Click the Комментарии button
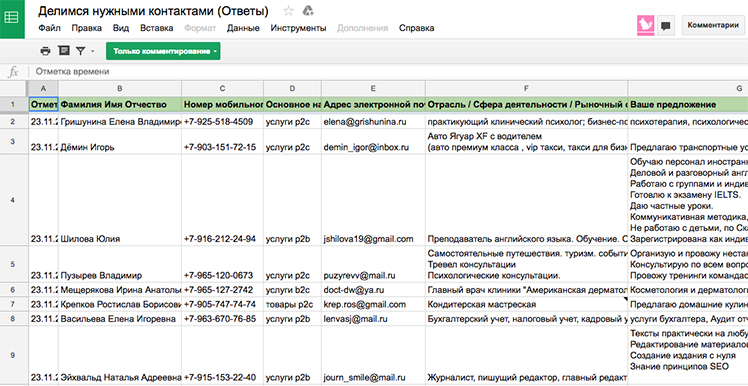The width and height of the screenshot is (748, 386). pyautogui.click(x=713, y=26)
